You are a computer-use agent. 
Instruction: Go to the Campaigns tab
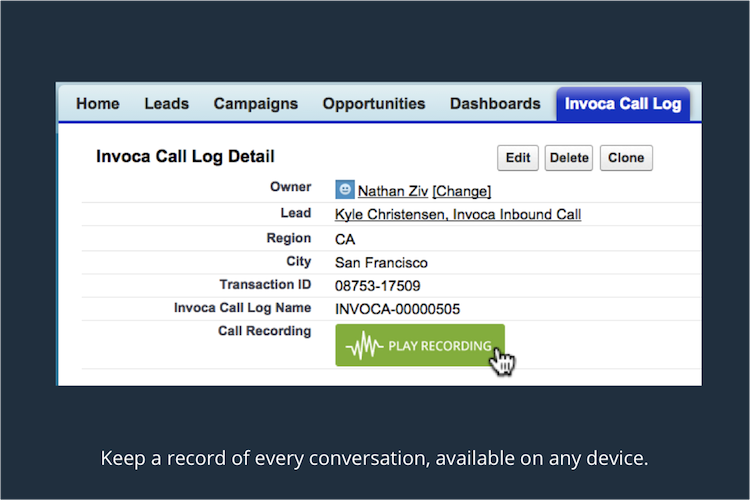[x=256, y=104]
